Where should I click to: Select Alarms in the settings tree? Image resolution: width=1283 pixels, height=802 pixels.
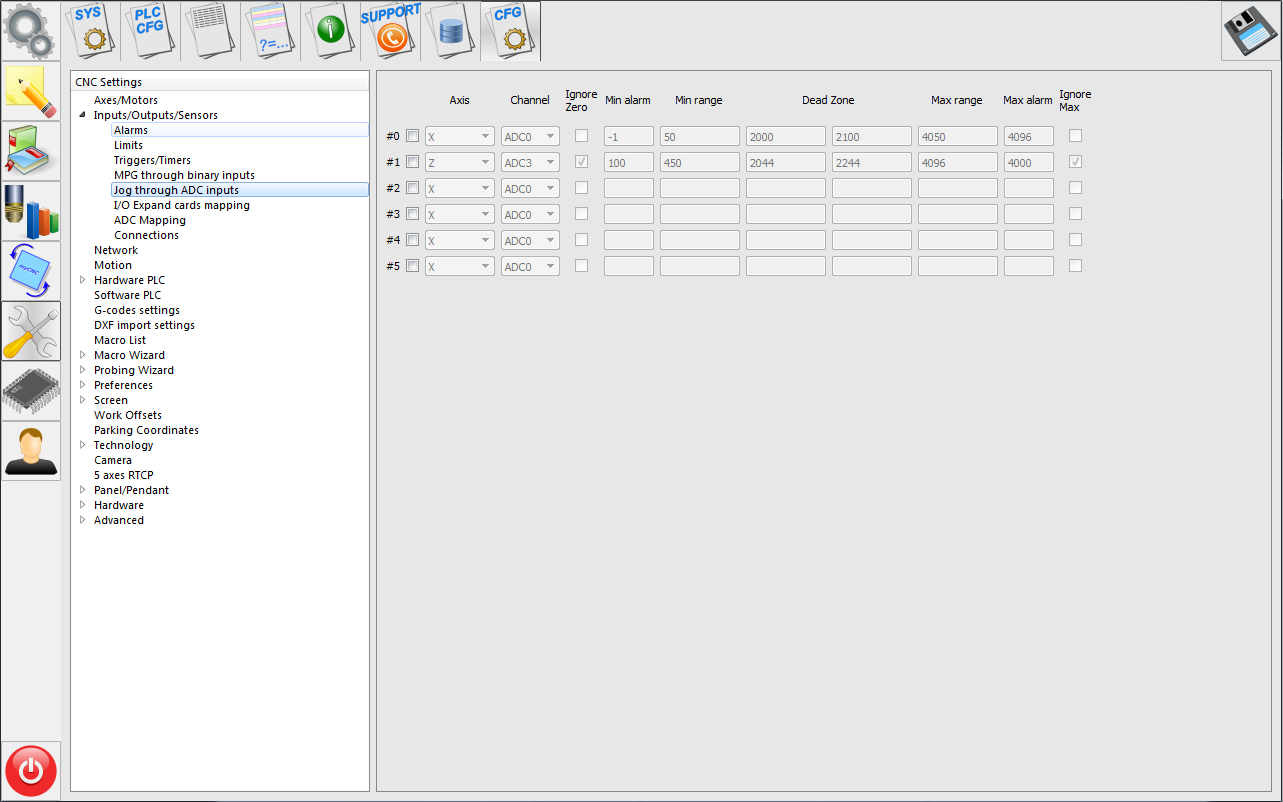[x=131, y=130]
